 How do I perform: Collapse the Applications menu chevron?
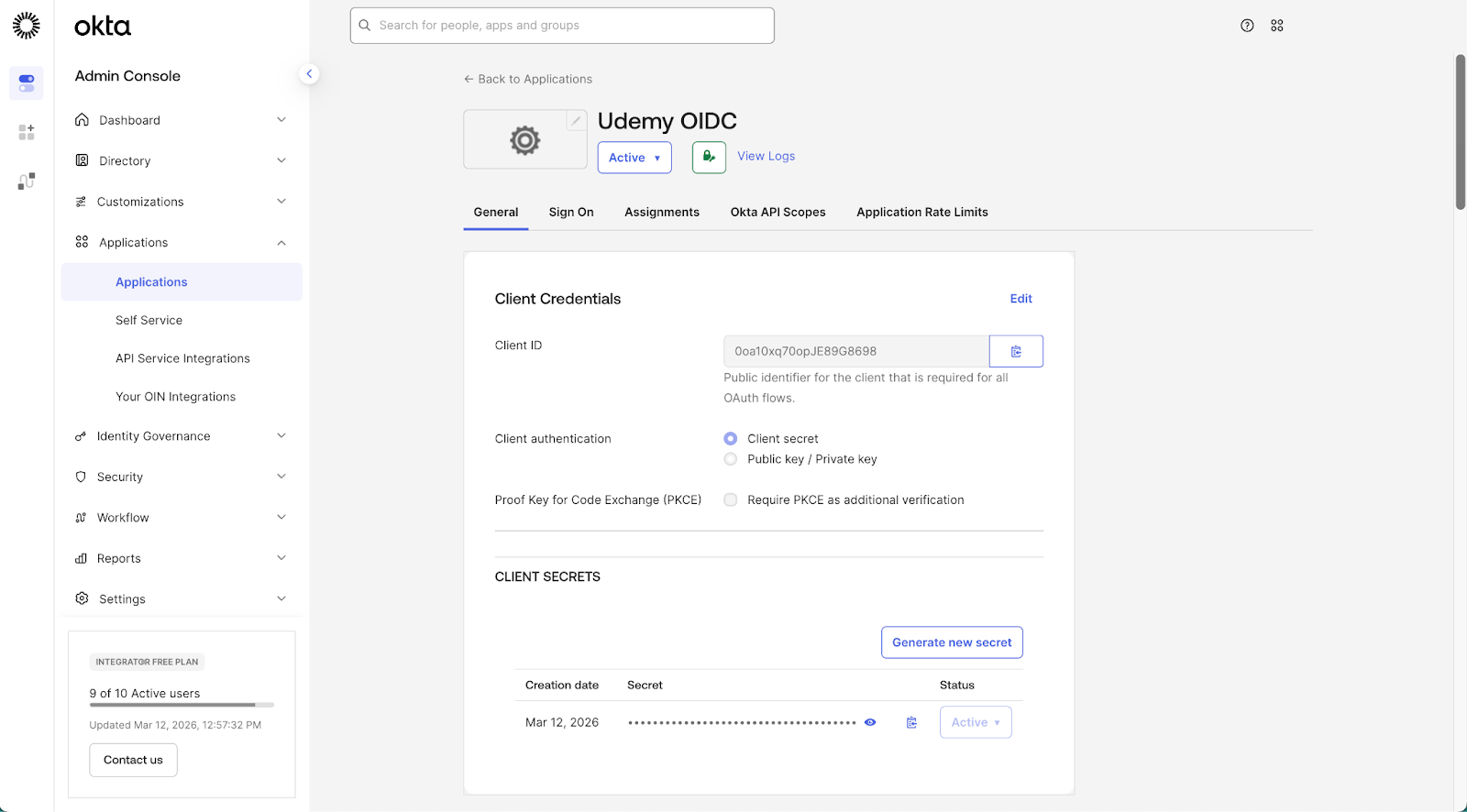[281, 242]
